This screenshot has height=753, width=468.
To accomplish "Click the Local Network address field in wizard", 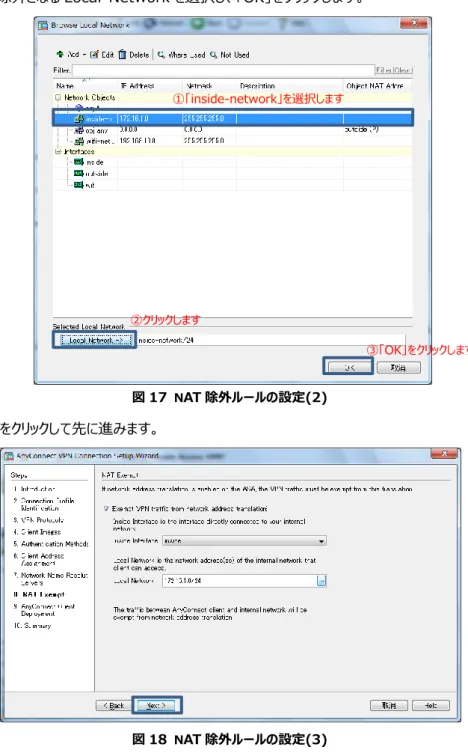I will click(x=240, y=581).
